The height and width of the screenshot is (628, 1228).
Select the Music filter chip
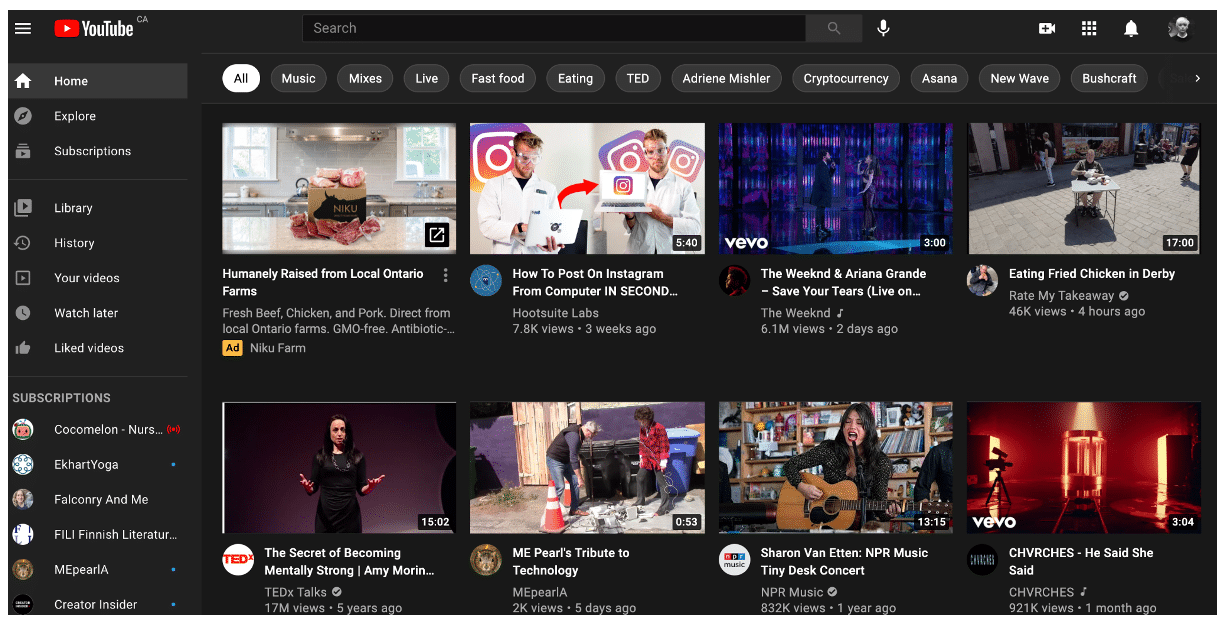[x=298, y=78]
